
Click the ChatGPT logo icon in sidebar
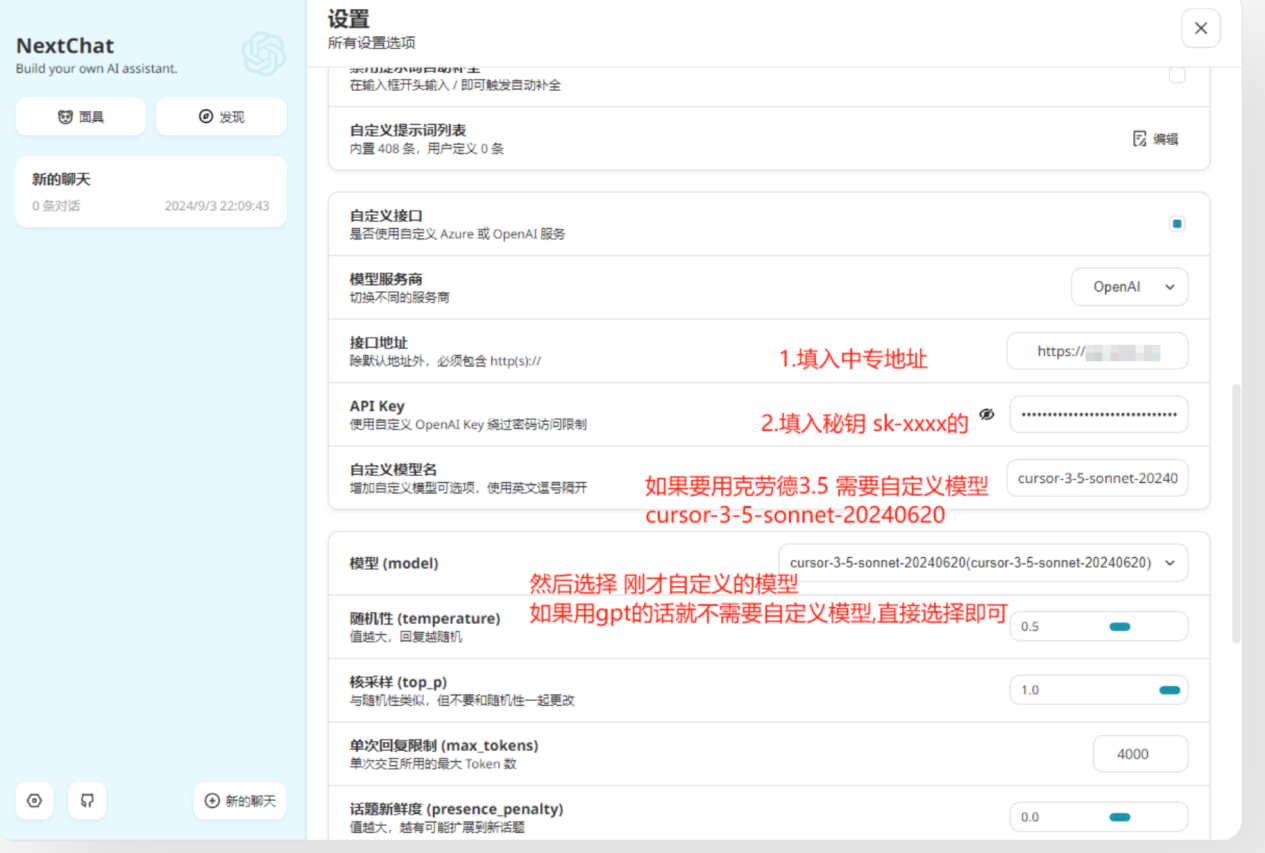(263, 54)
